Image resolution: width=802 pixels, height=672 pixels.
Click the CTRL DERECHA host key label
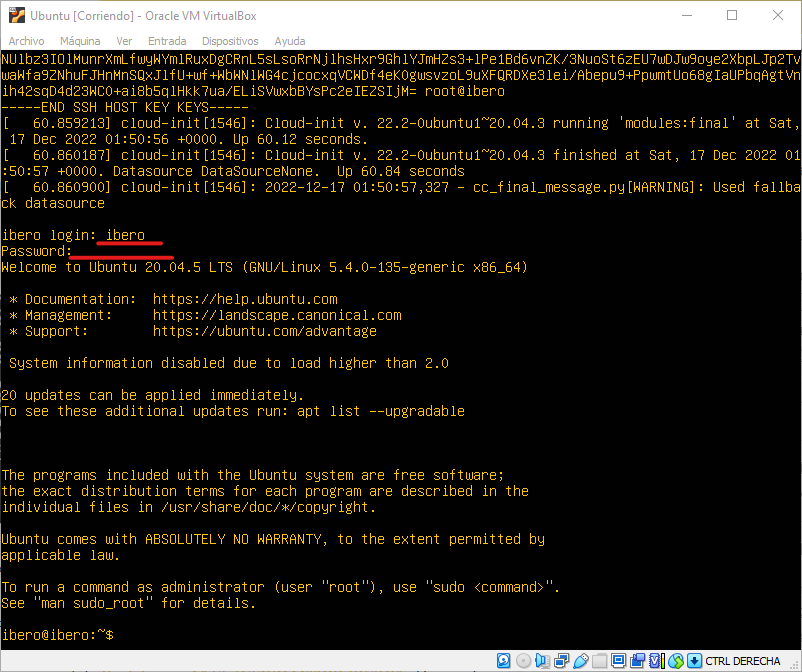(x=743, y=661)
